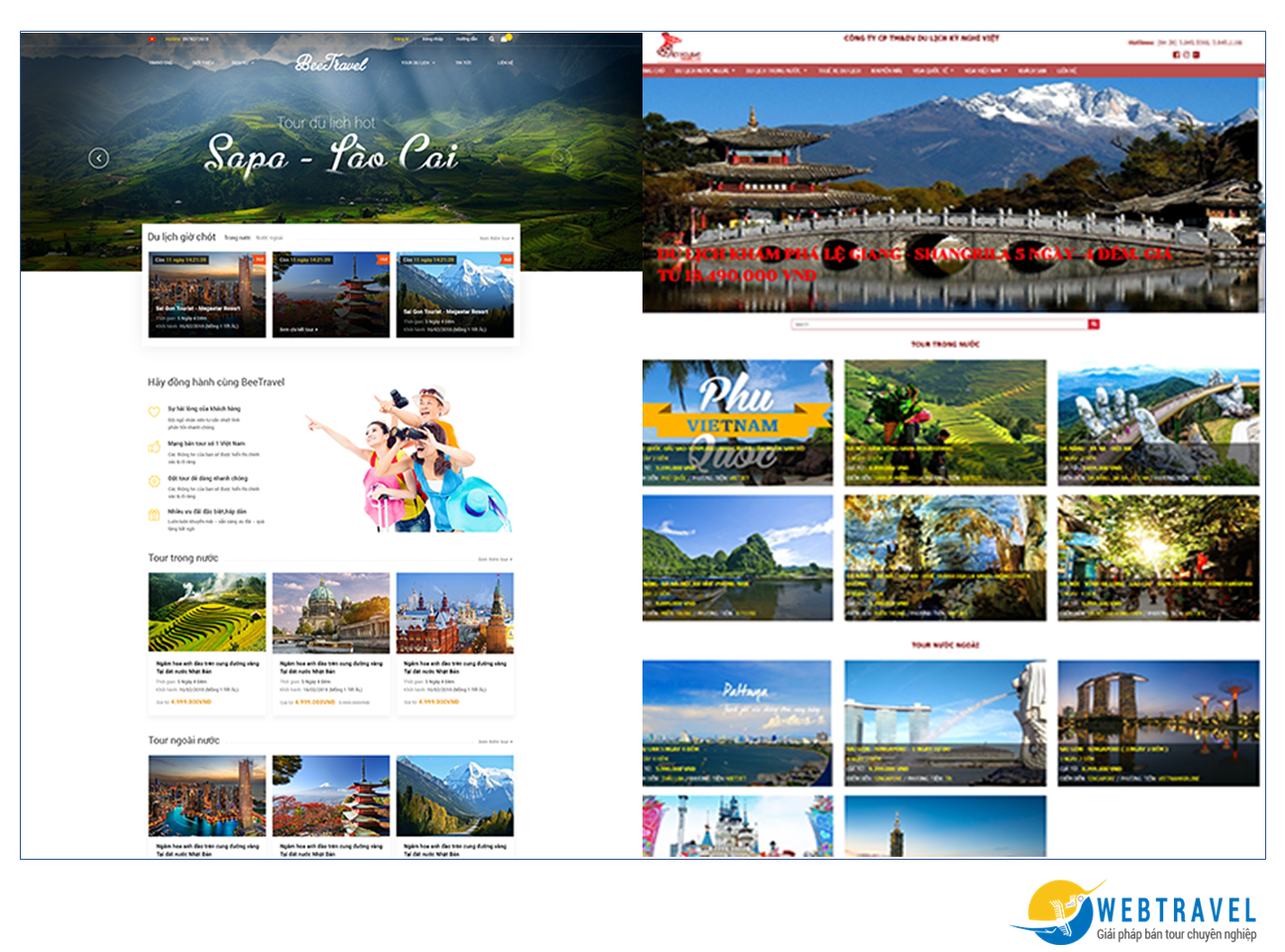Viewport: 1285px width, 952px height.
Task: Click Xem thêm tour beside Tour trong nước
Action: (x=497, y=559)
